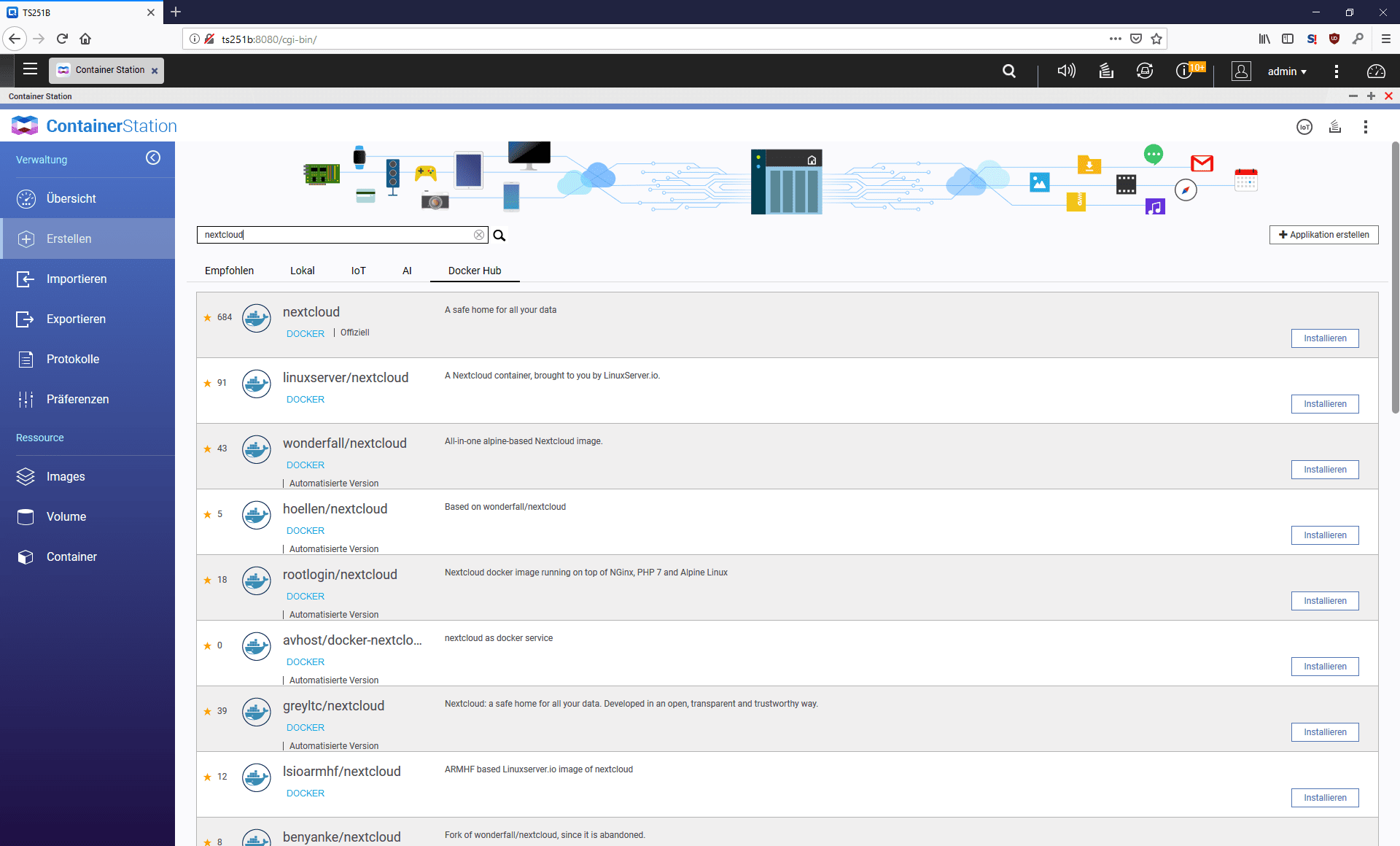
Task: Open the IoT icon in ContainerStation header
Action: coord(1304,127)
